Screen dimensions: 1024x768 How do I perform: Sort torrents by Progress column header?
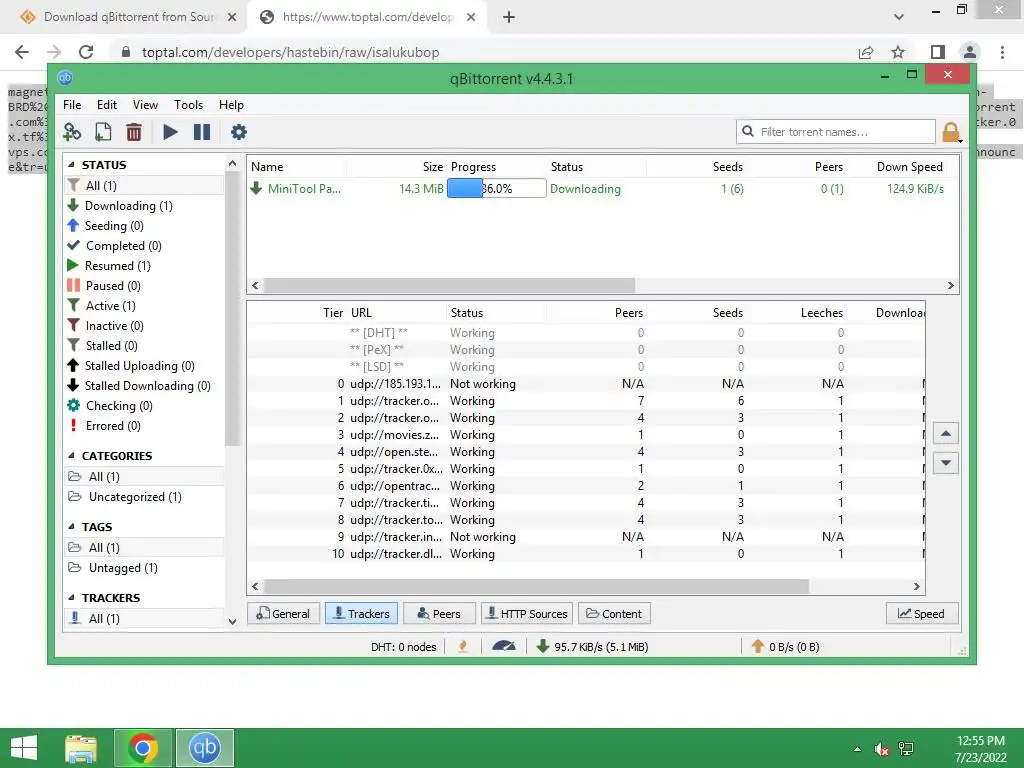point(496,167)
